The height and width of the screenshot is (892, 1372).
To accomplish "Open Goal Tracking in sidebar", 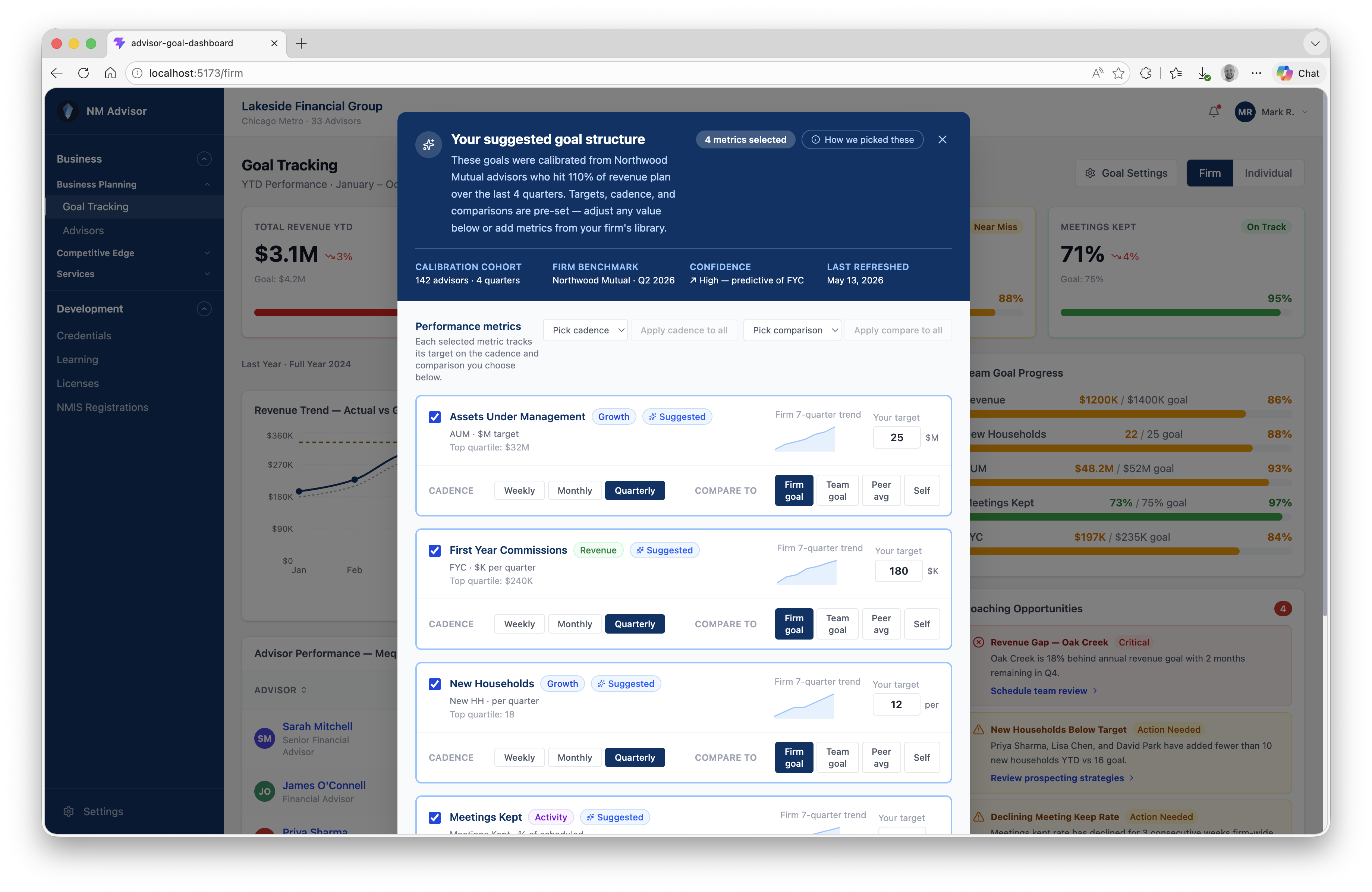I will [x=134, y=207].
